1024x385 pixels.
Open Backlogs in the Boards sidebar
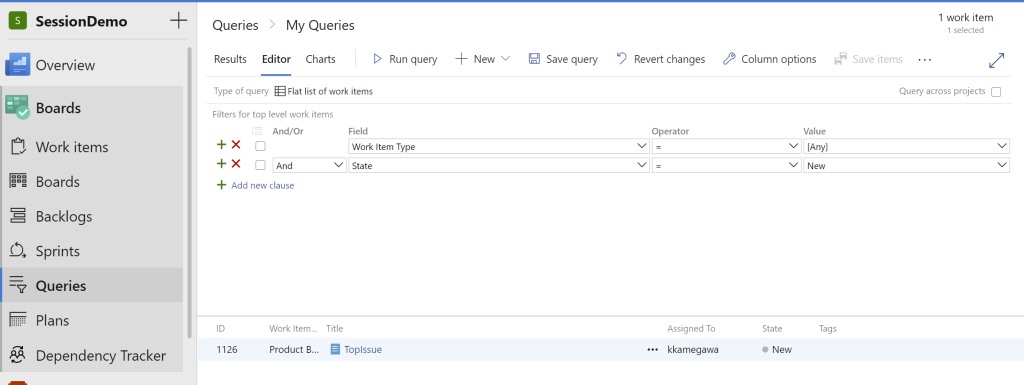click(64, 216)
